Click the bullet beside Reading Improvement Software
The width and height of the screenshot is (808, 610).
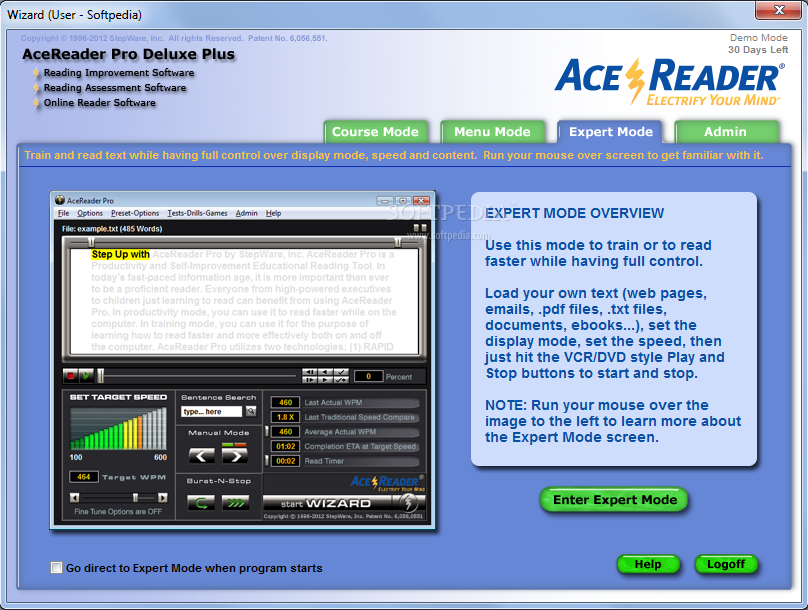pos(36,73)
